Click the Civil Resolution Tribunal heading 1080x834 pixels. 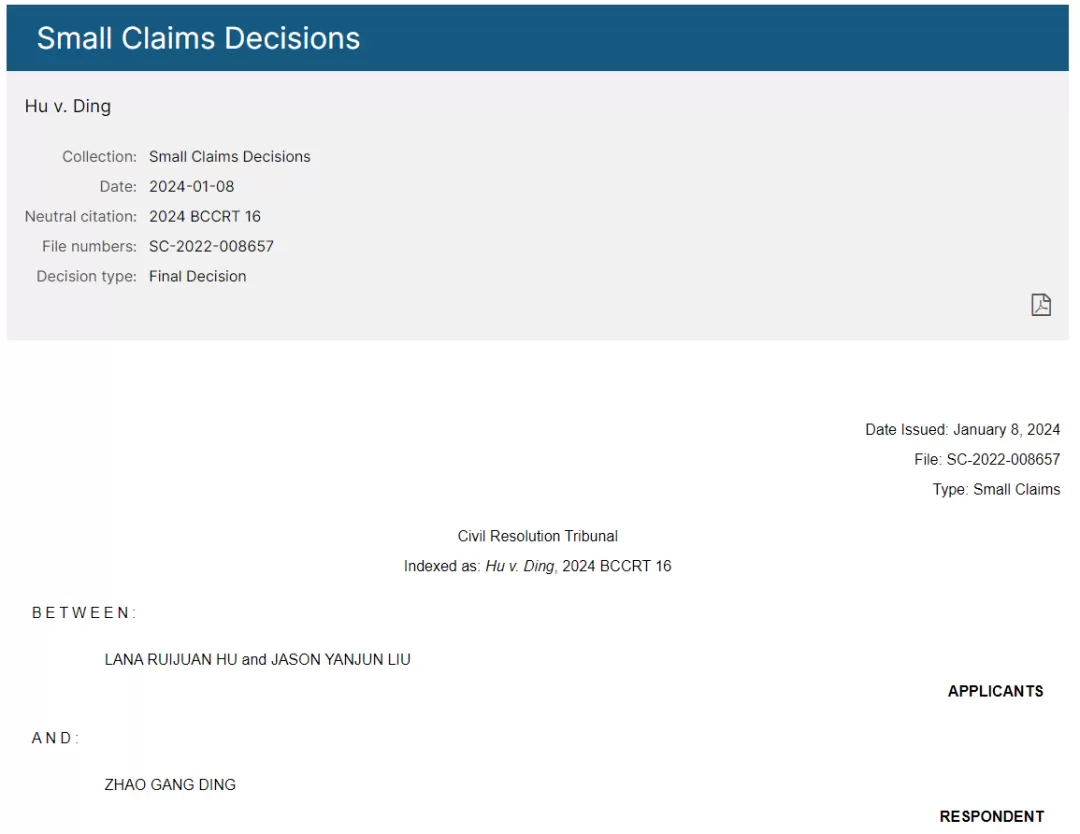(x=537, y=536)
